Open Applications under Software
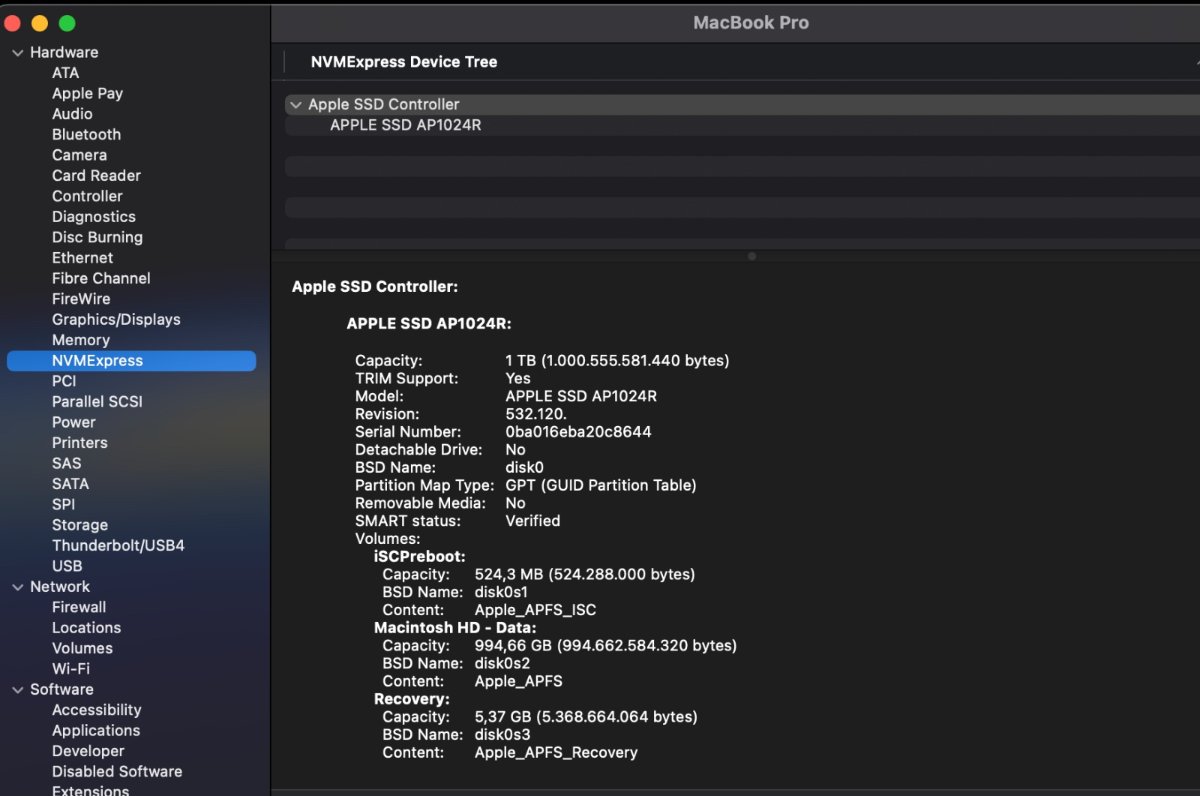 (x=96, y=731)
